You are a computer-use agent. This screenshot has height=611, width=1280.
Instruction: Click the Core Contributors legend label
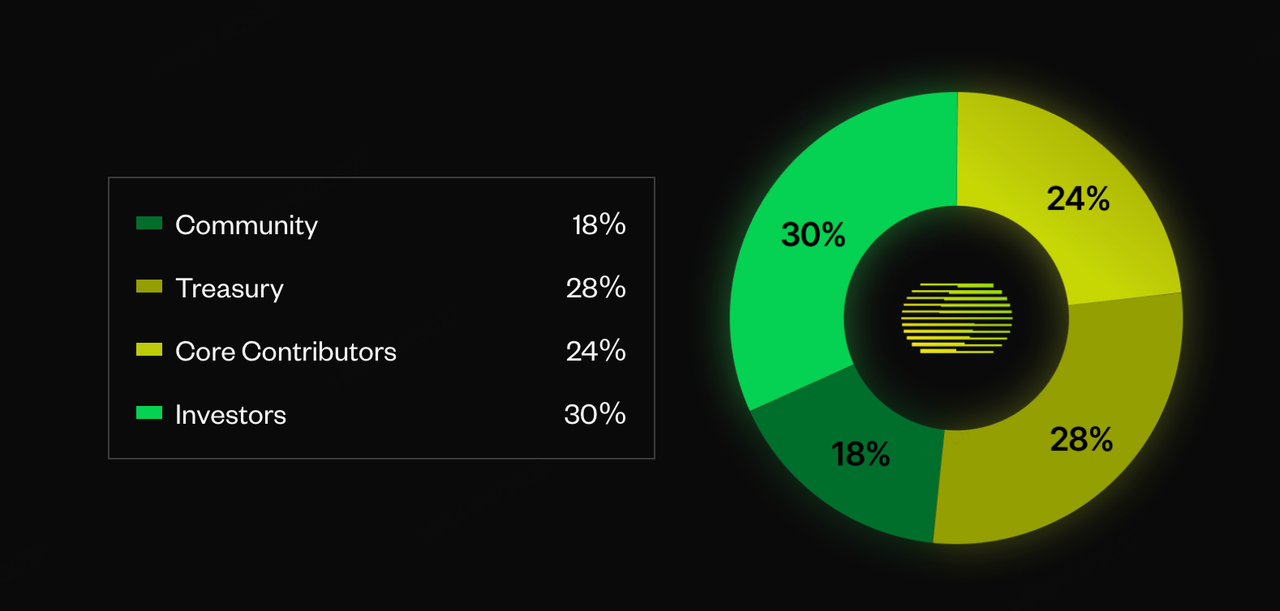(286, 351)
